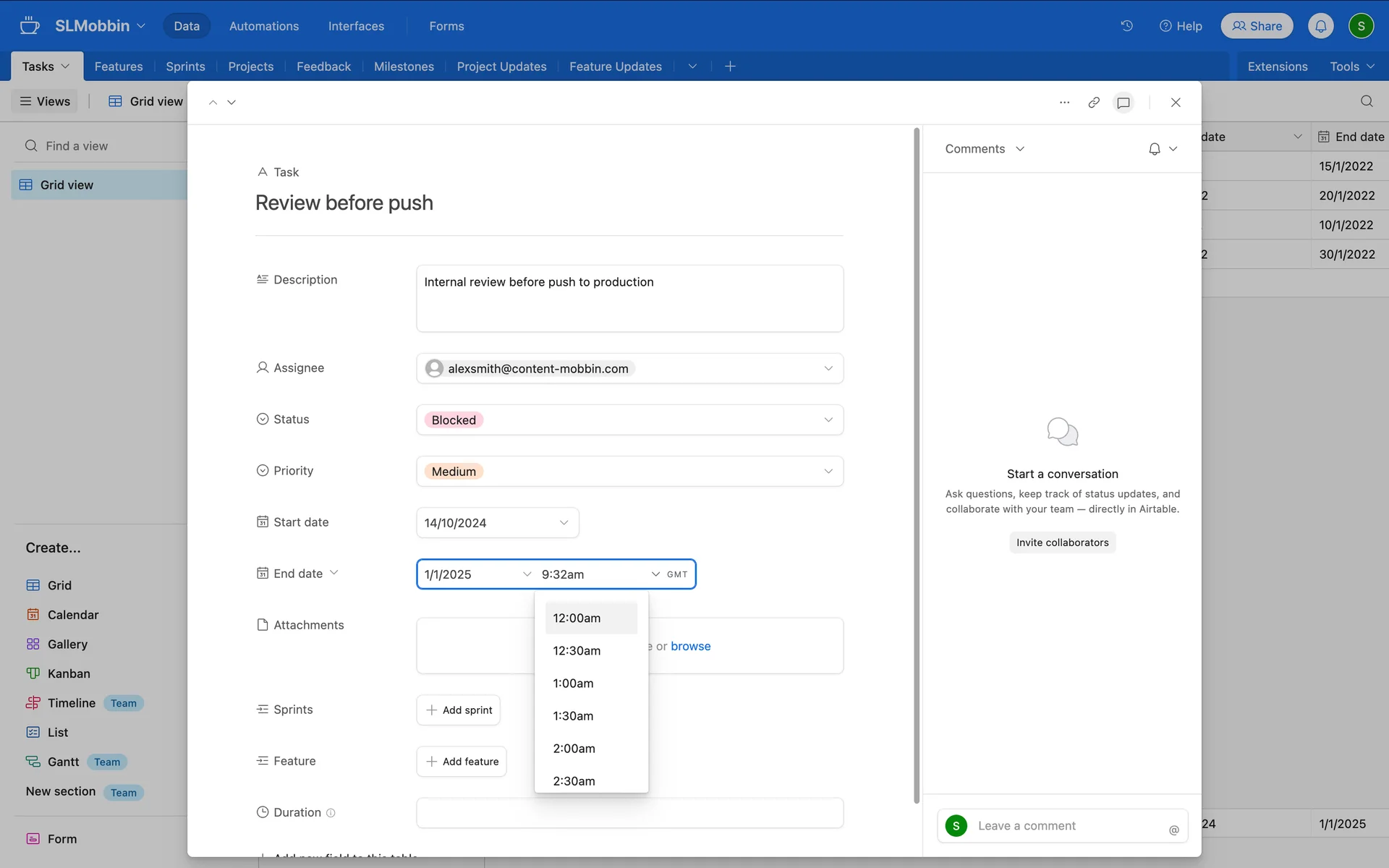Go to previous record with up arrow
1389x868 pixels.
(x=213, y=103)
